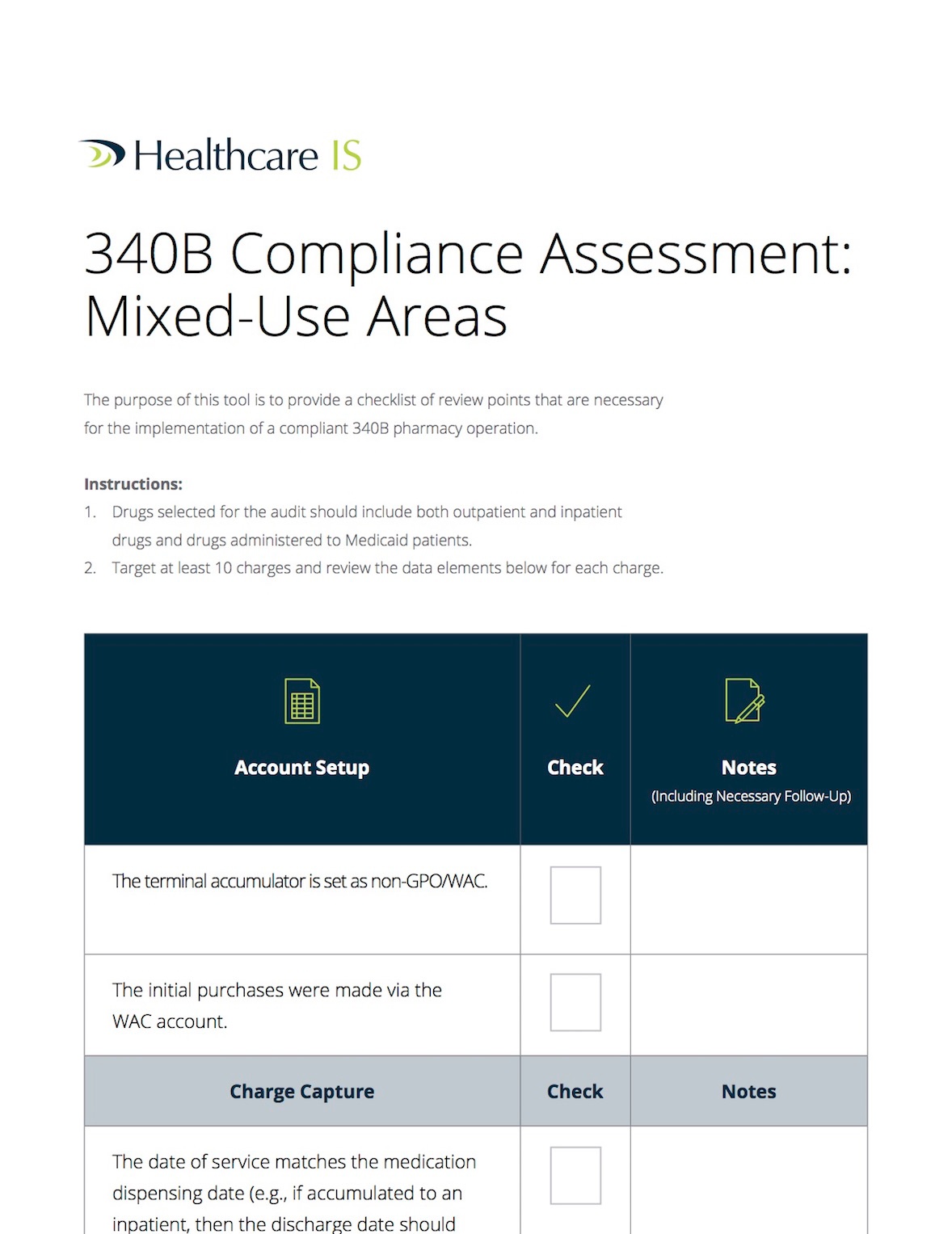Click the Notes label in the Charge Capture row
Screen dimensions: 952x1234
pos(748,1092)
